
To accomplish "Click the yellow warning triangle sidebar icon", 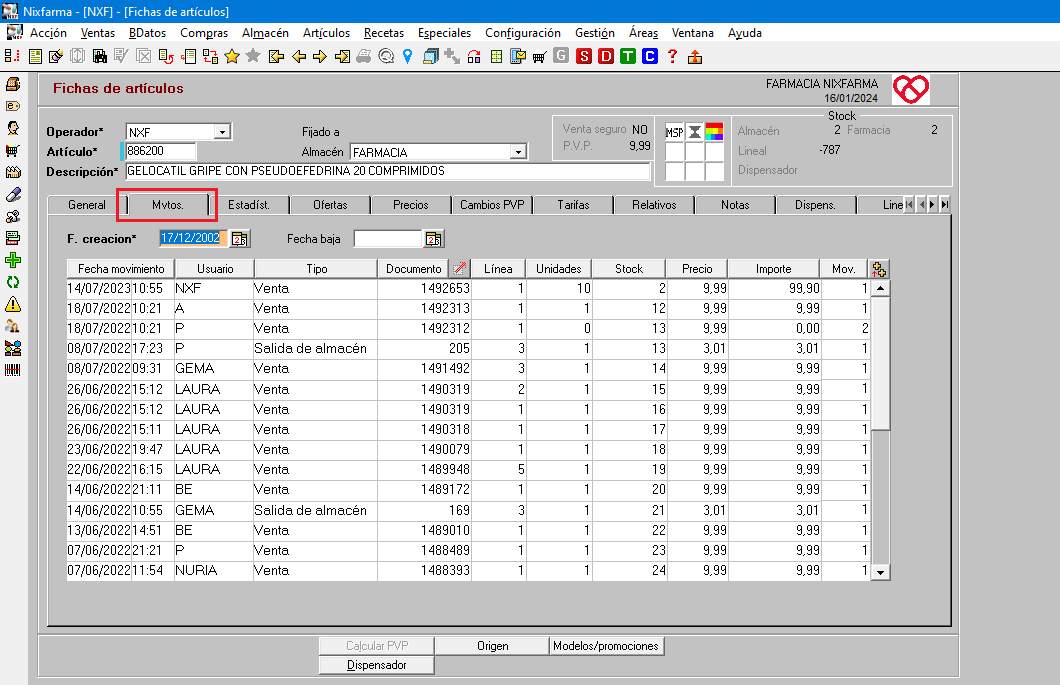I will click(13, 304).
